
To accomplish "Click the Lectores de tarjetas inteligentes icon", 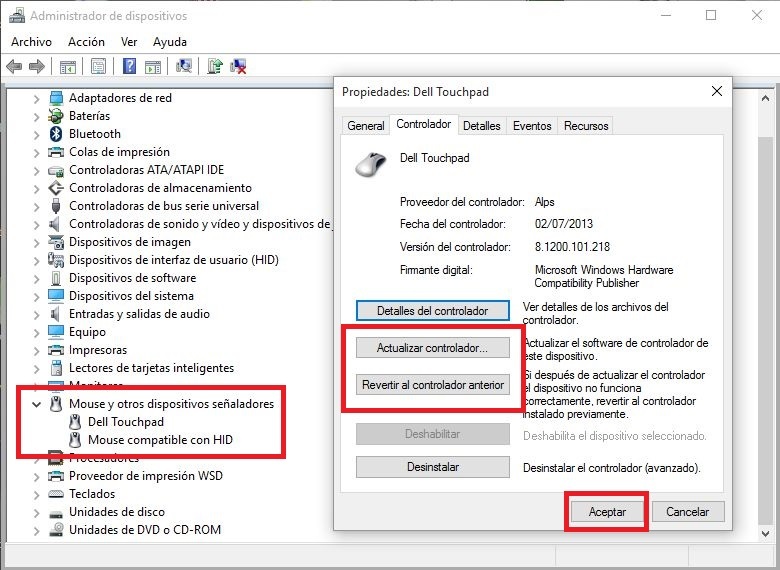I will coord(56,368).
